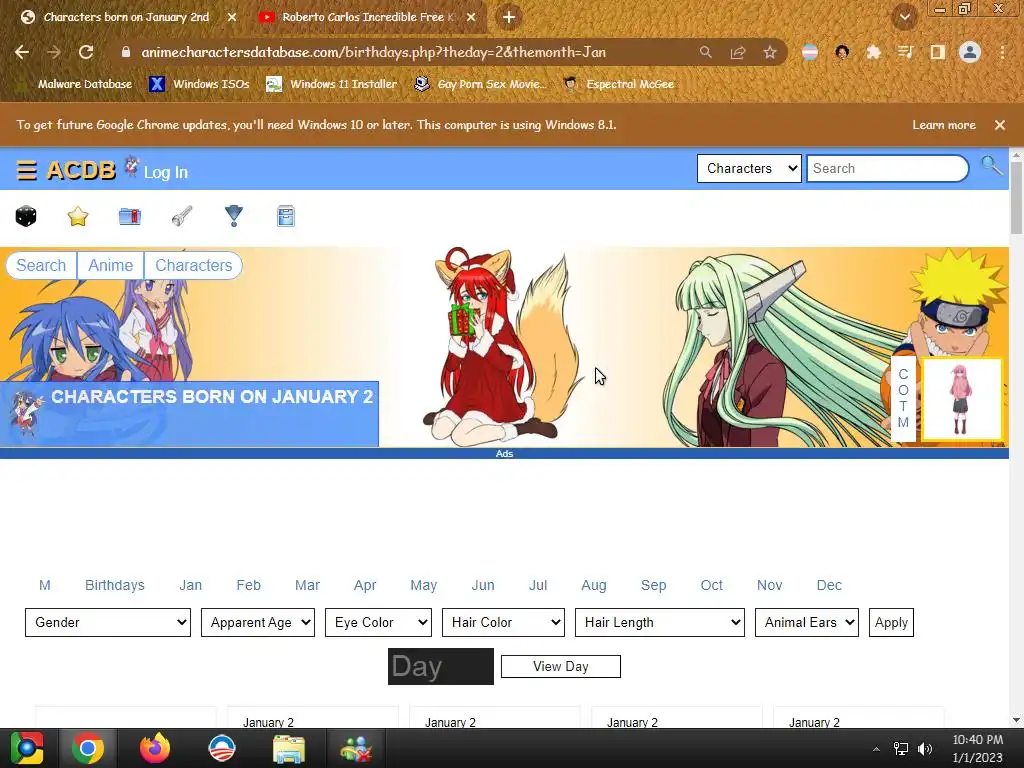Viewport: 1024px width, 768px height.
Task: Open the tab search chevron in title bar
Action: 904,17
